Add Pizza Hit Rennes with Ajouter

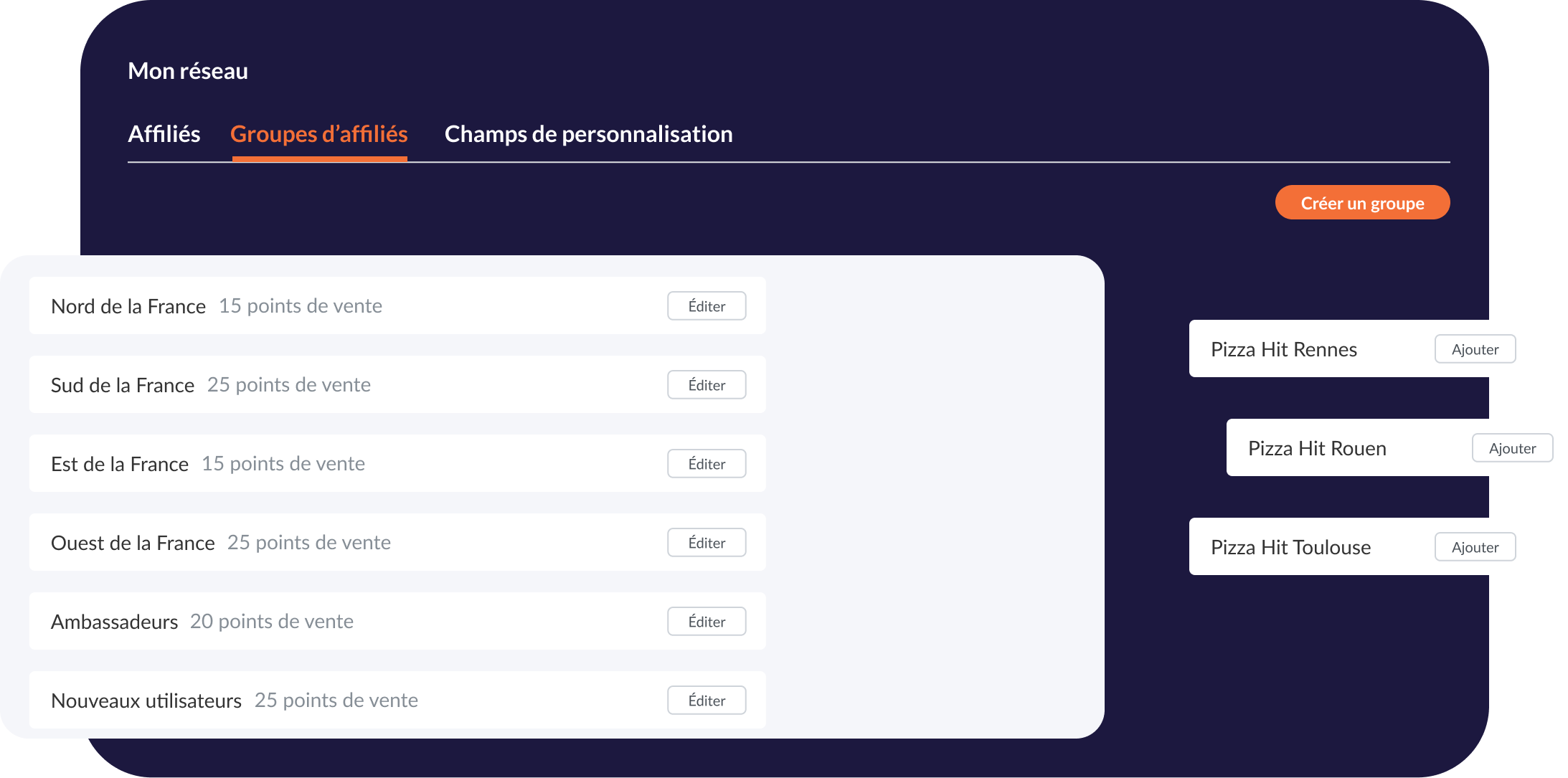click(1475, 349)
